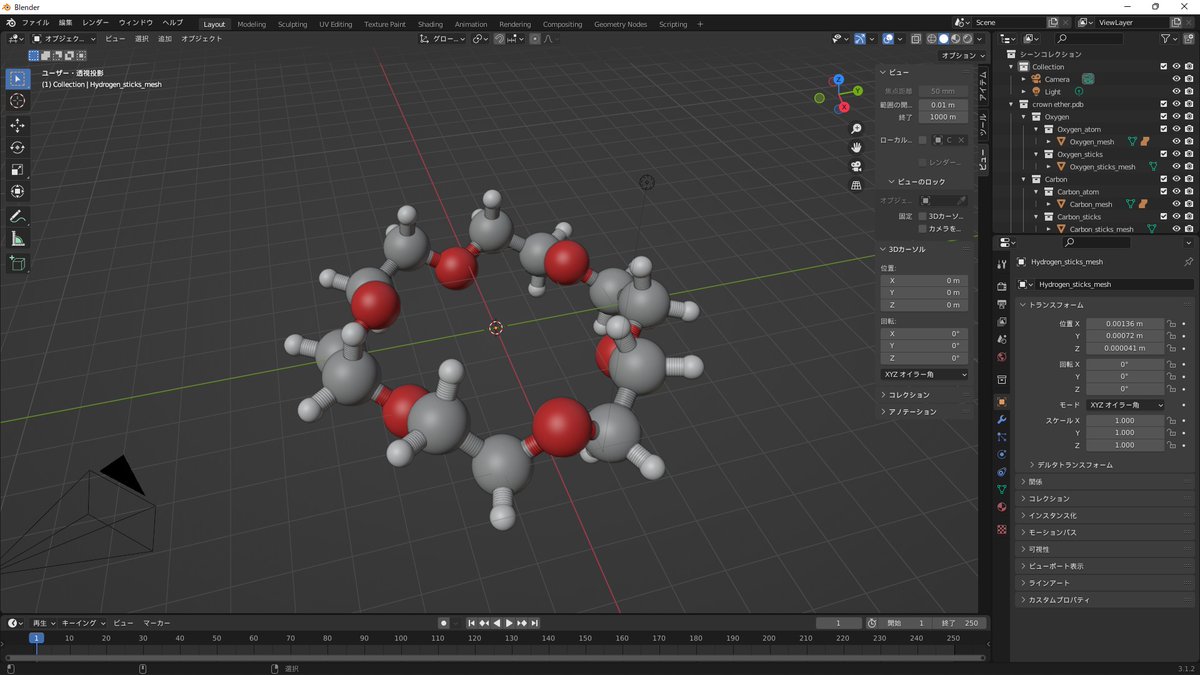Open the XYZ Euler dropdown in sidebar
Screen dimensions: 1200x675
click(x=925, y=374)
